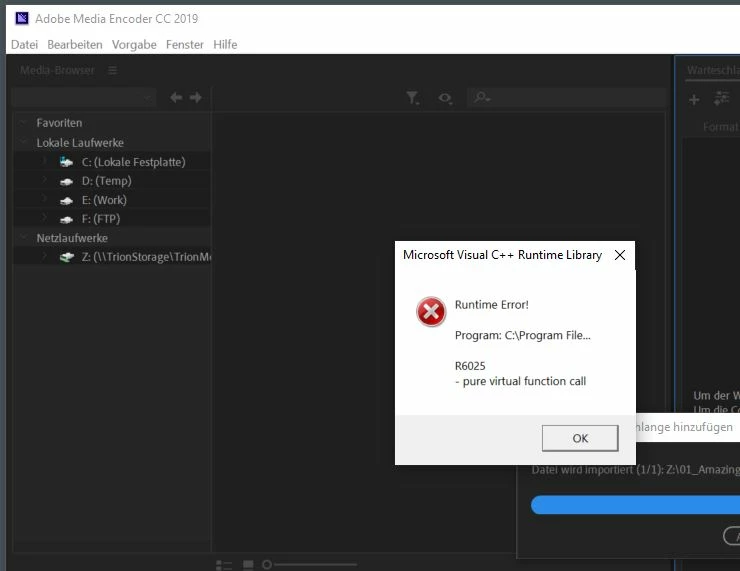Select F: (FTP) drive entry
Viewport: 740px width, 571px height.
click(101, 219)
